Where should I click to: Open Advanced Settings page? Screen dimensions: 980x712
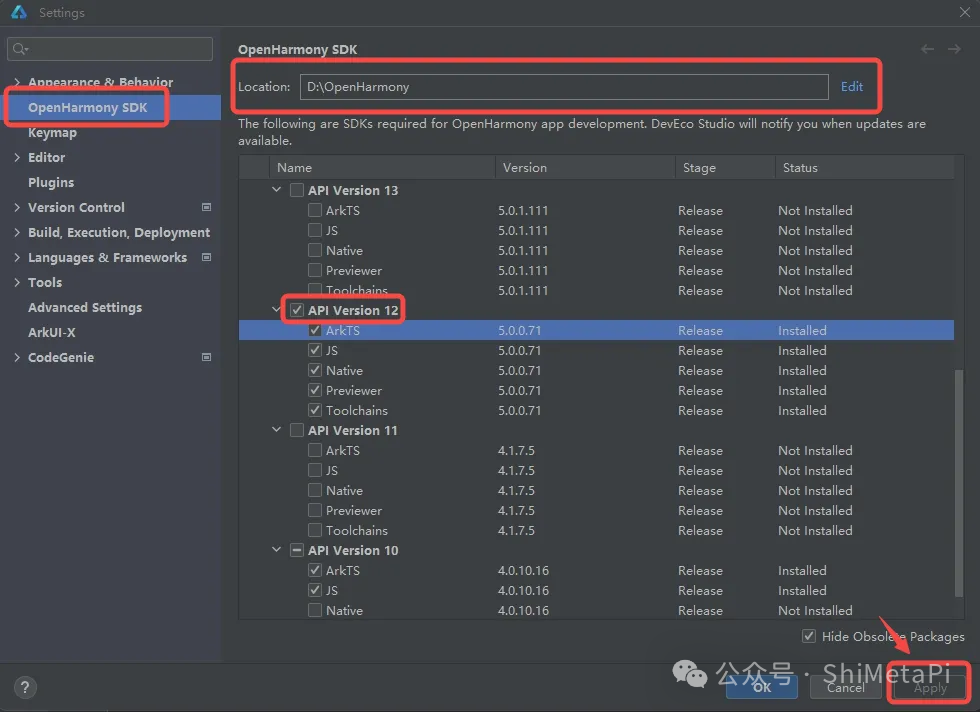[85, 308]
